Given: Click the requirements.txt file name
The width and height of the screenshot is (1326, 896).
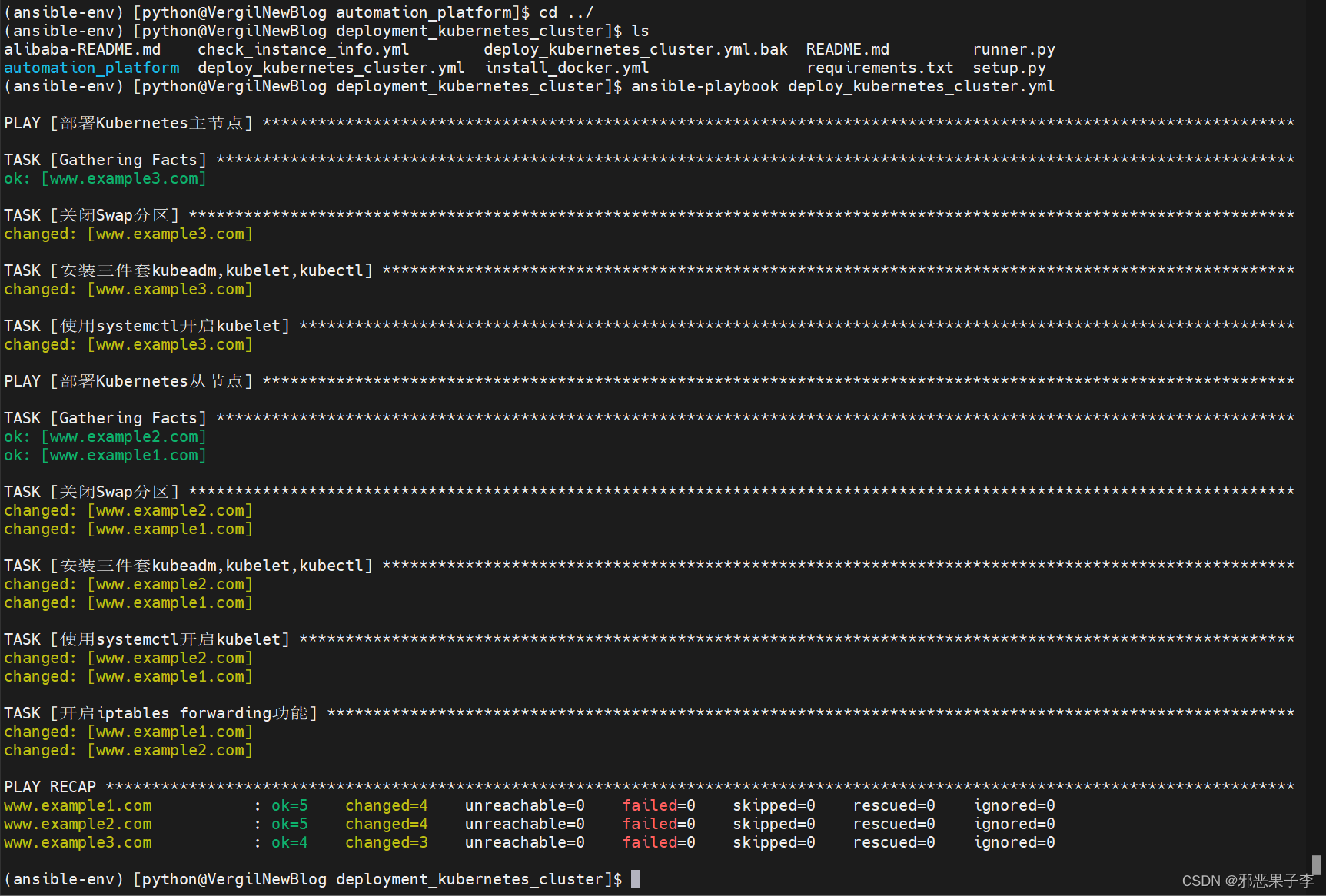Looking at the screenshot, I should point(880,68).
